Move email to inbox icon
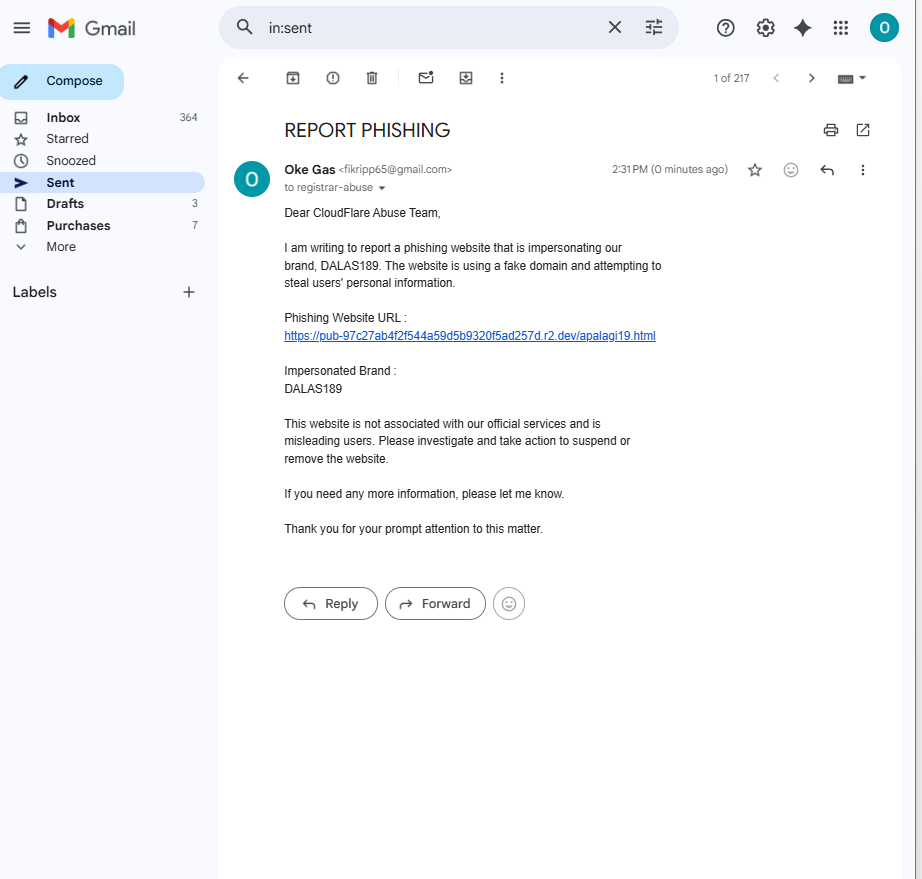Image resolution: width=922 pixels, height=879 pixels. pos(466,78)
